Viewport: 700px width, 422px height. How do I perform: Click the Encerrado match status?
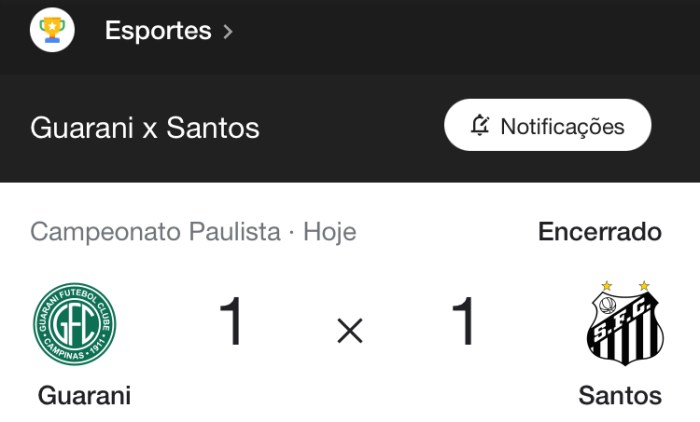point(599,232)
